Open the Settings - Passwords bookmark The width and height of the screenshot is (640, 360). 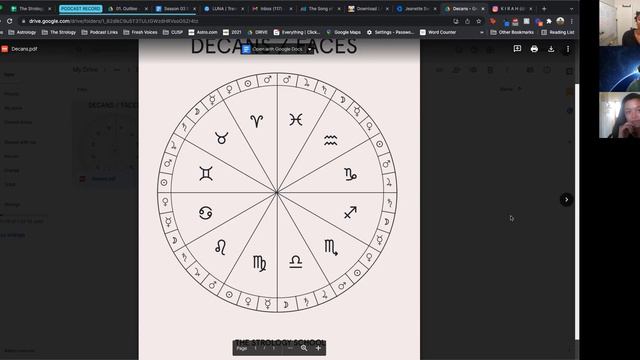(390, 32)
